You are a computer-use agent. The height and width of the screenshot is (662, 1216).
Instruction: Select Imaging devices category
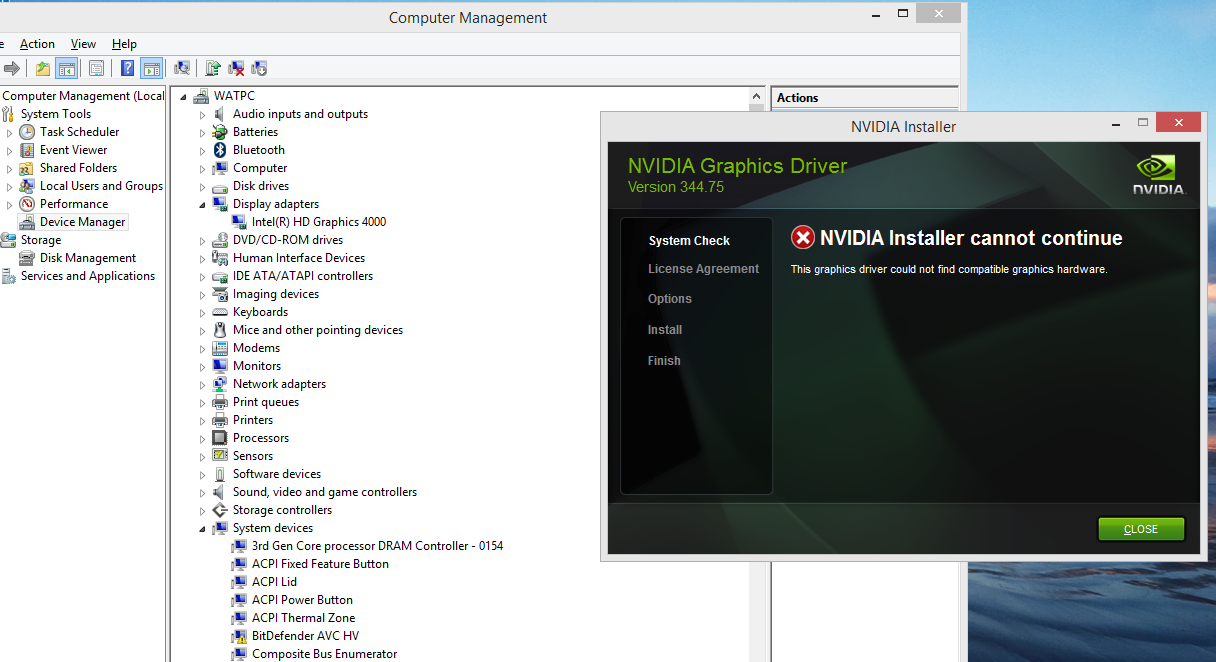276,294
